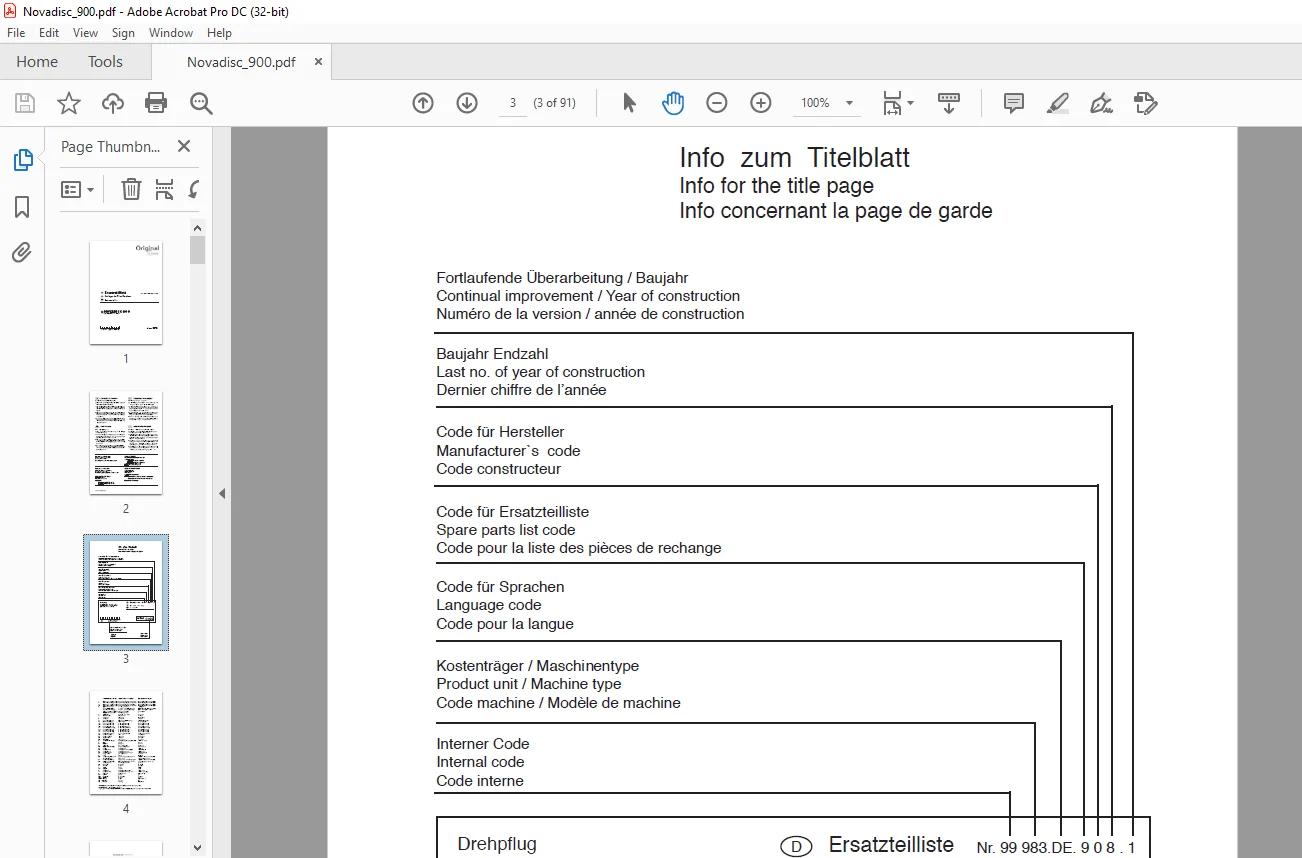Open the print dialog icon

[156, 103]
